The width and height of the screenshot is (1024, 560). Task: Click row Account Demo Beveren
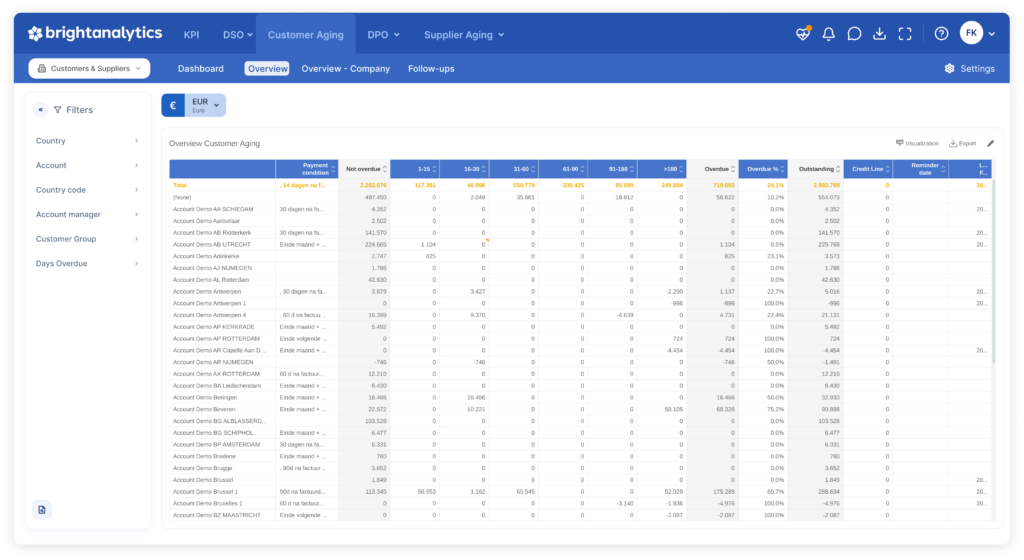(x=580, y=409)
